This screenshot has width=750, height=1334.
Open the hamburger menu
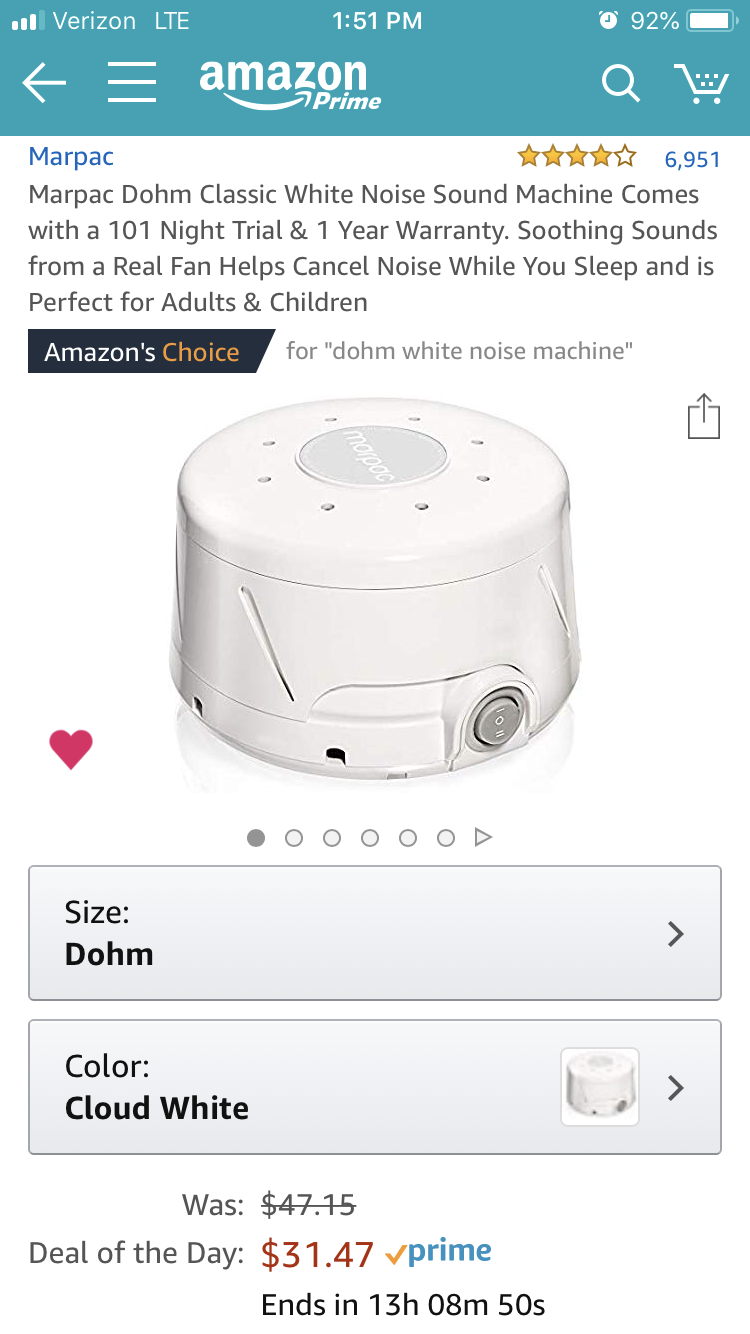[131, 84]
